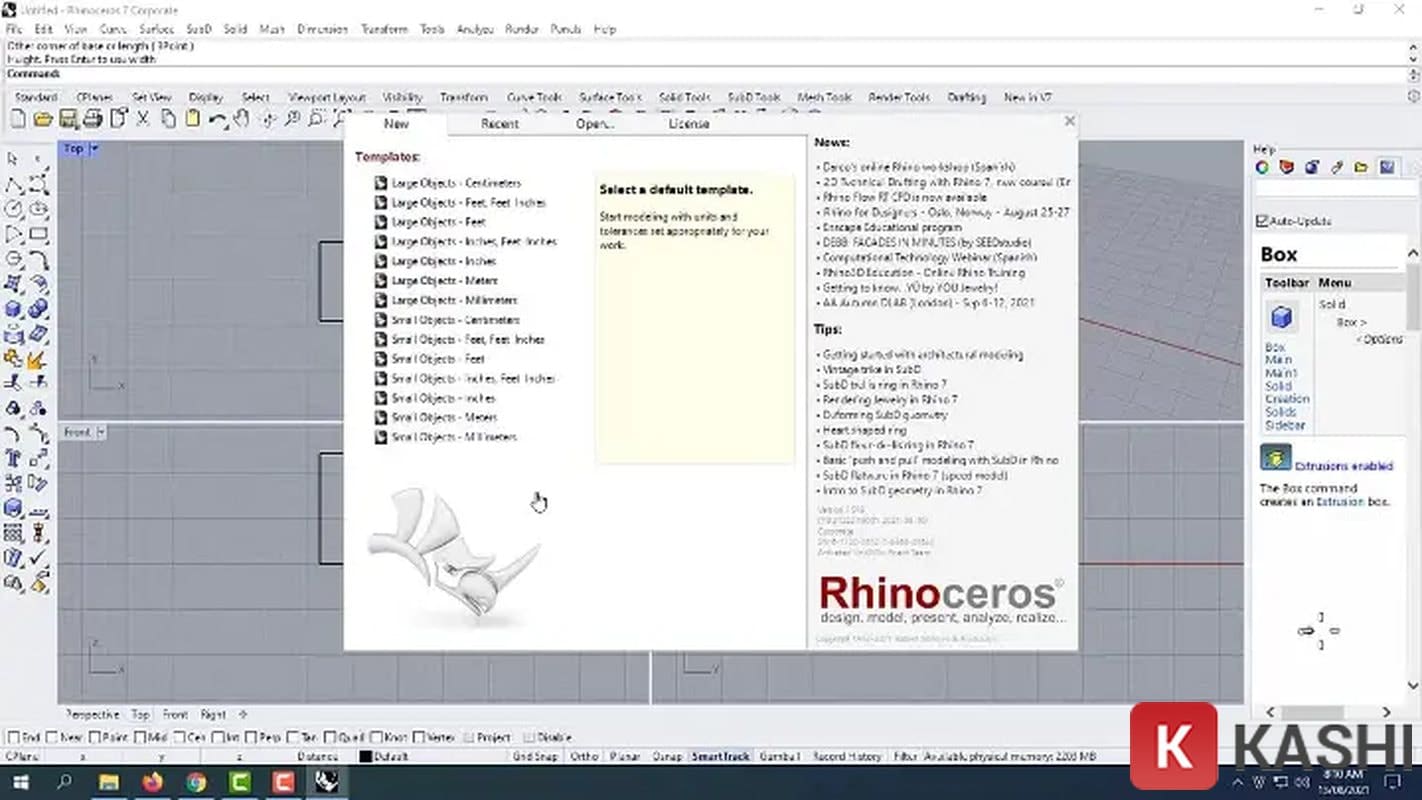The height and width of the screenshot is (800, 1422).
Task: Open Firefox from the Windows taskbar
Action: (x=152, y=782)
